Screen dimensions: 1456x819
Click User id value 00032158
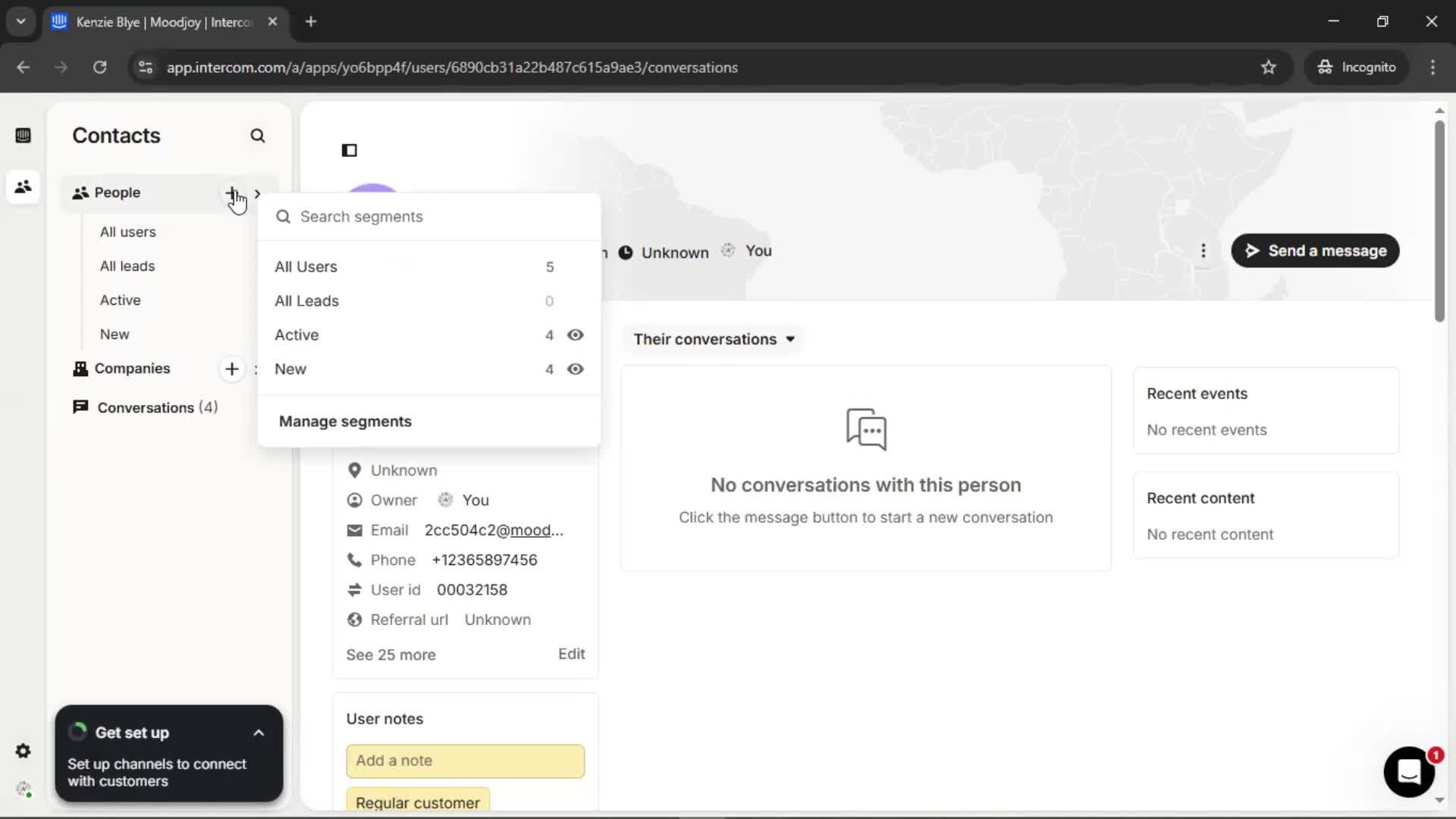tap(472, 590)
